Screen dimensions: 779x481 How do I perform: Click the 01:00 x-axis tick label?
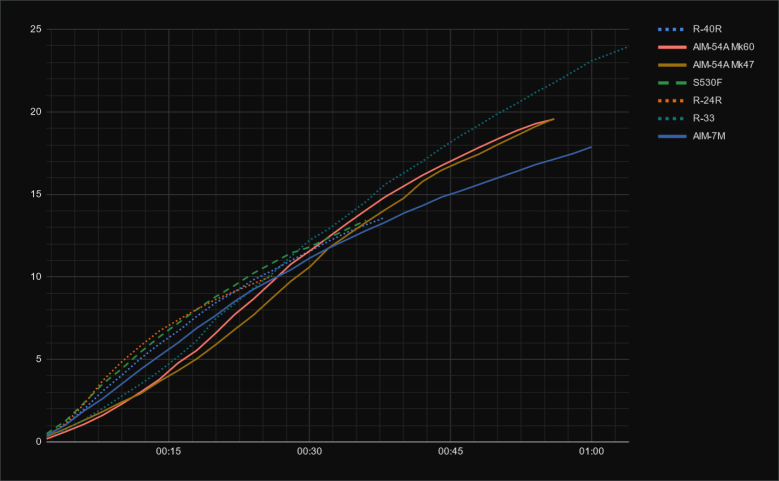click(591, 452)
